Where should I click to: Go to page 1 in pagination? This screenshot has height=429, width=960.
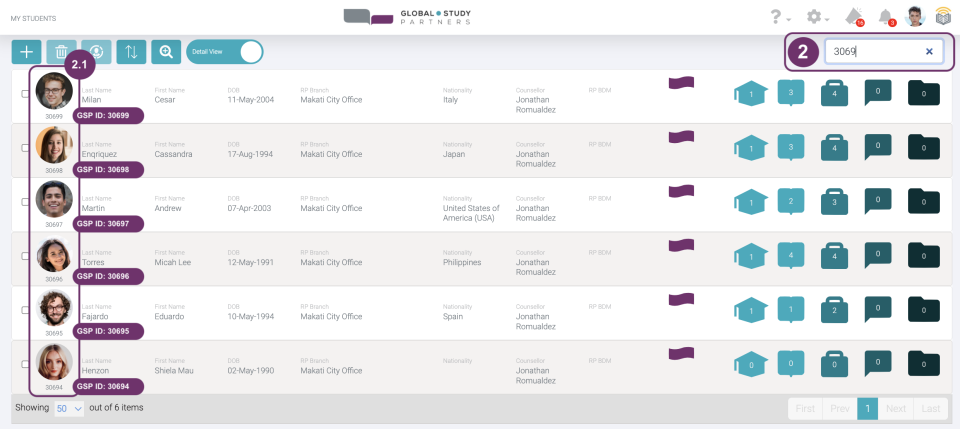coord(869,408)
